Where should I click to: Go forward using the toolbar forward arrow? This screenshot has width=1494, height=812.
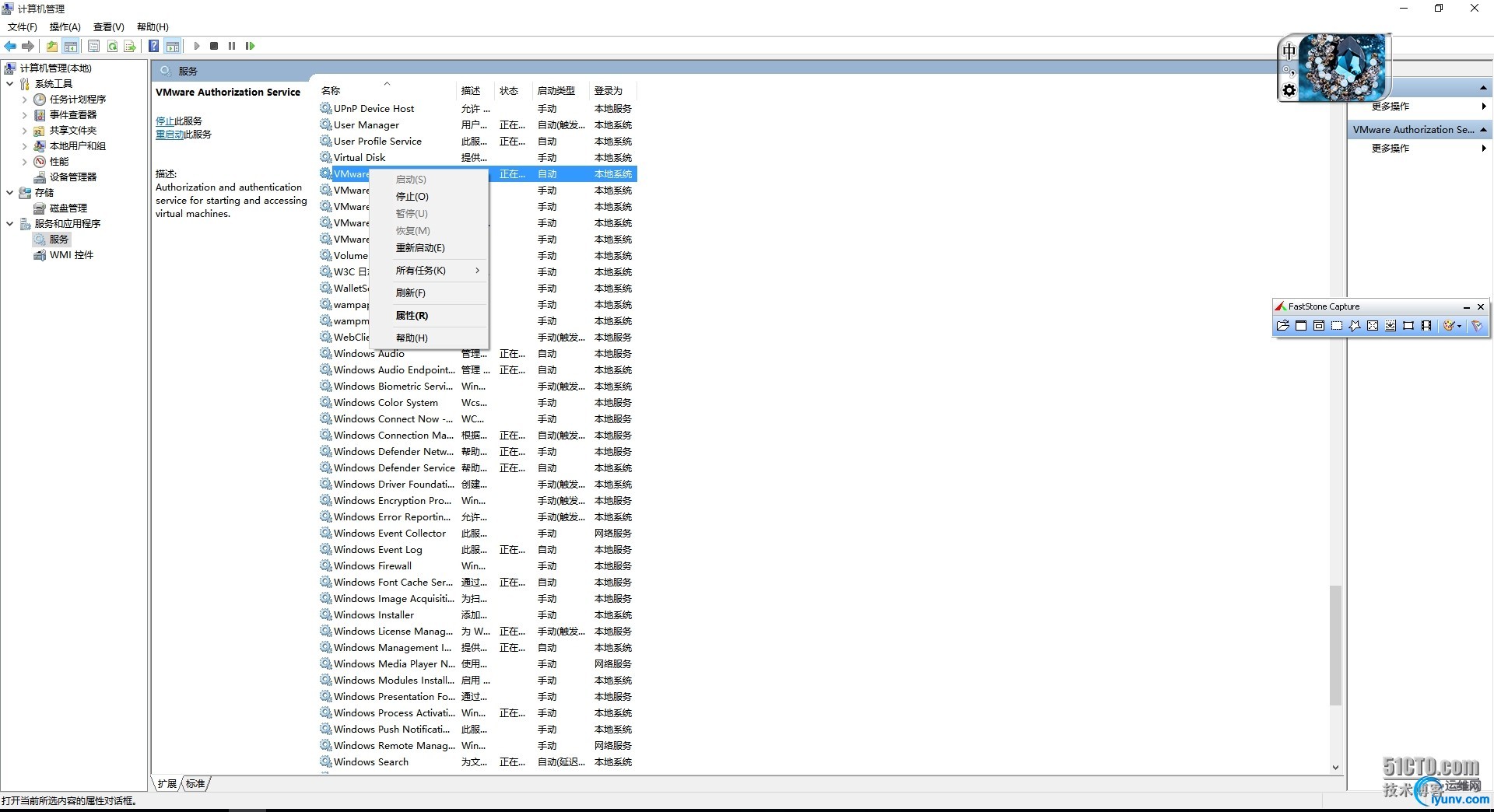coord(28,46)
